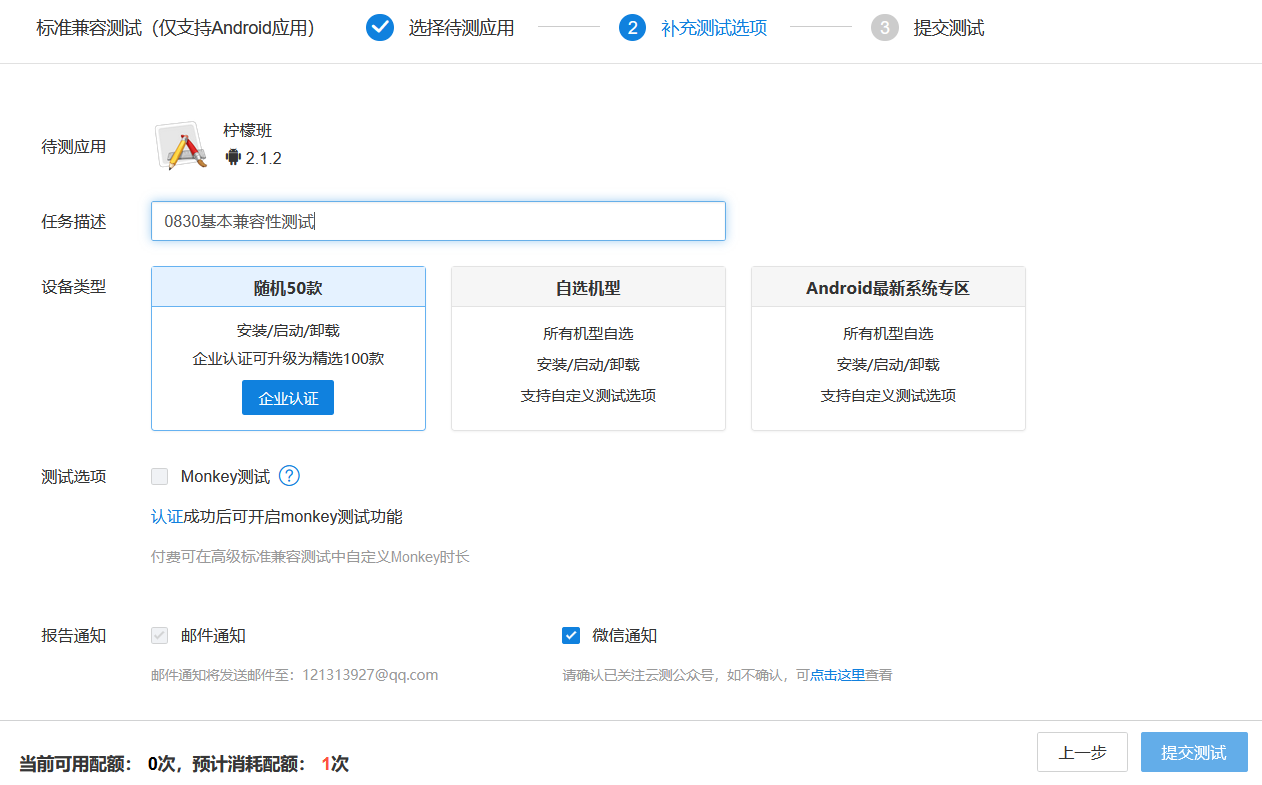The width and height of the screenshot is (1262, 785).
Task: Open the Monkey测试 help question mark icon
Action: pyautogui.click(x=289, y=476)
